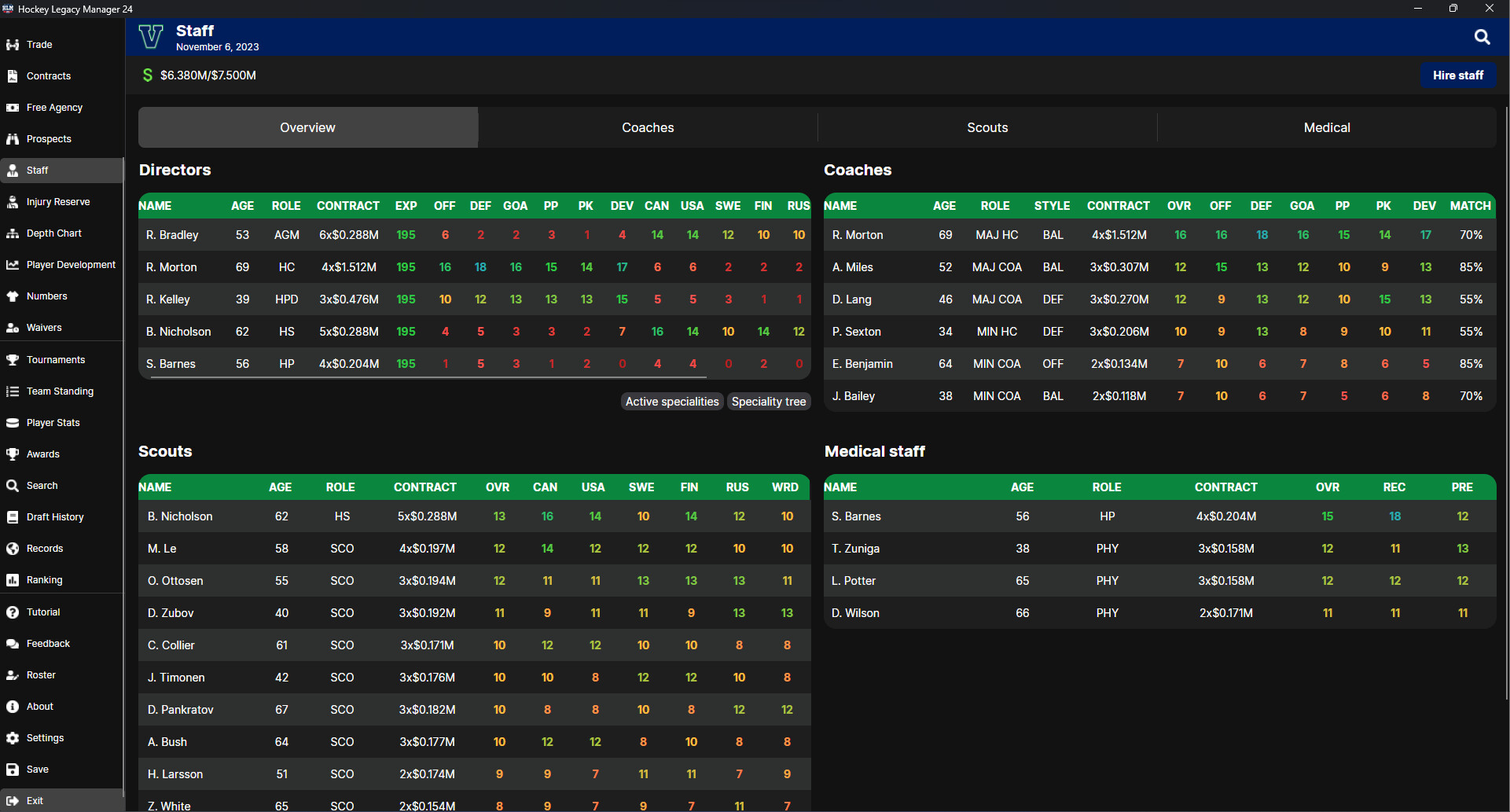Click the Hire staff button
The image size is (1510, 812).
(x=1458, y=75)
